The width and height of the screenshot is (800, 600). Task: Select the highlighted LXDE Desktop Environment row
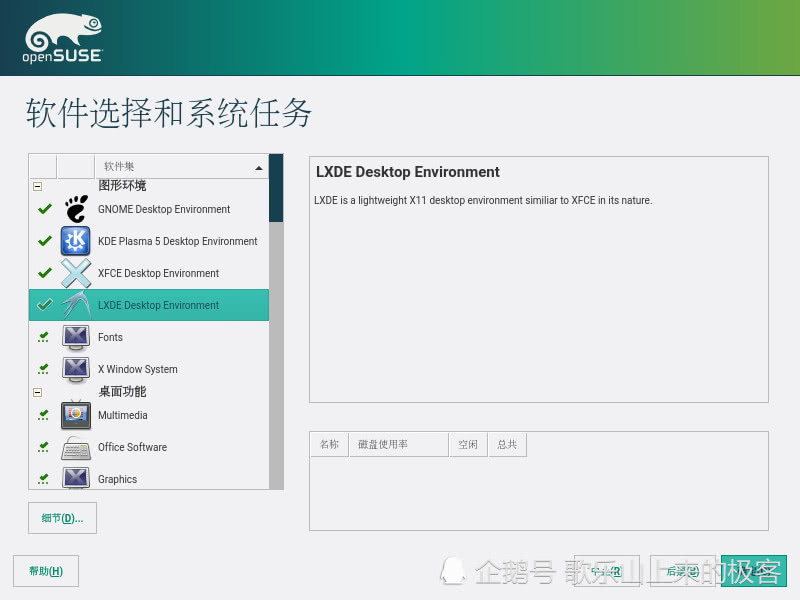(x=149, y=305)
